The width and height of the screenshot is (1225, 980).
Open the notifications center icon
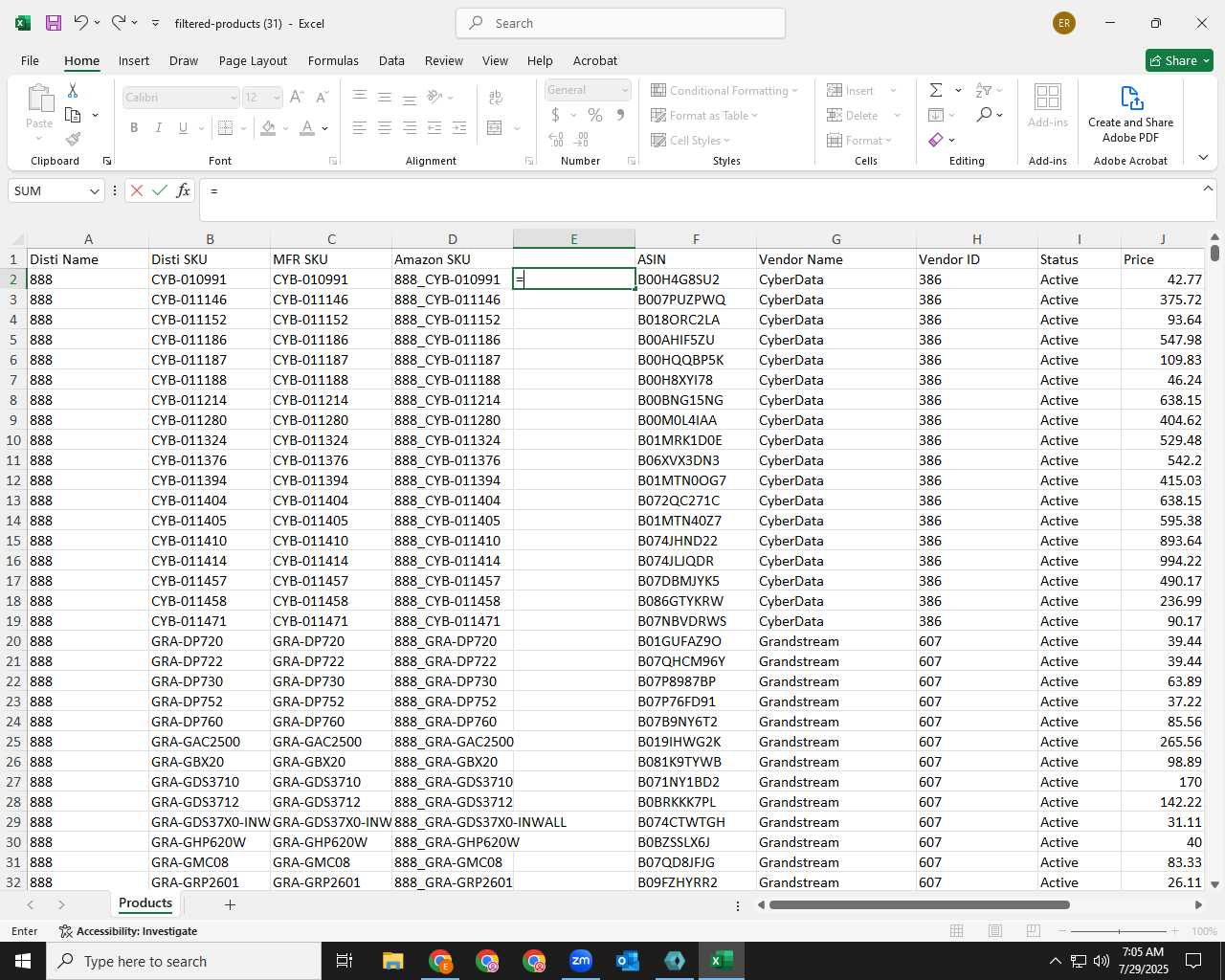click(x=1193, y=961)
